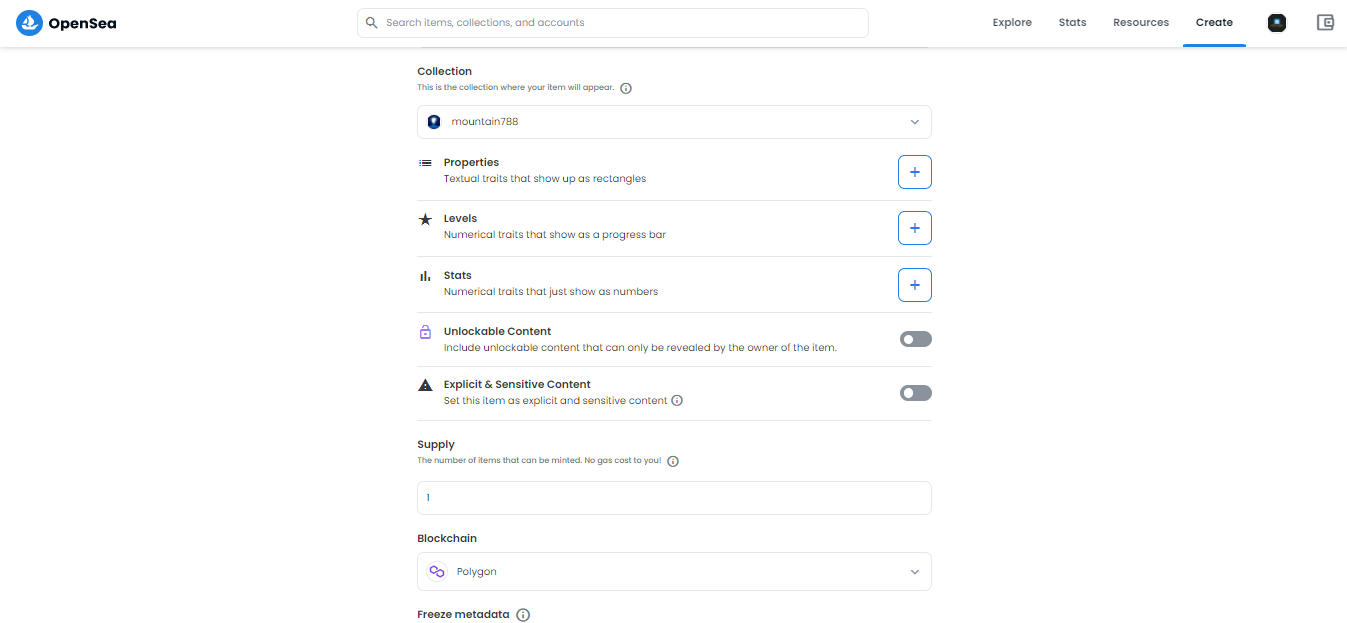This screenshot has height=623, width=1347.
Task: Open the Explore menu
Action: [1012, 23]
